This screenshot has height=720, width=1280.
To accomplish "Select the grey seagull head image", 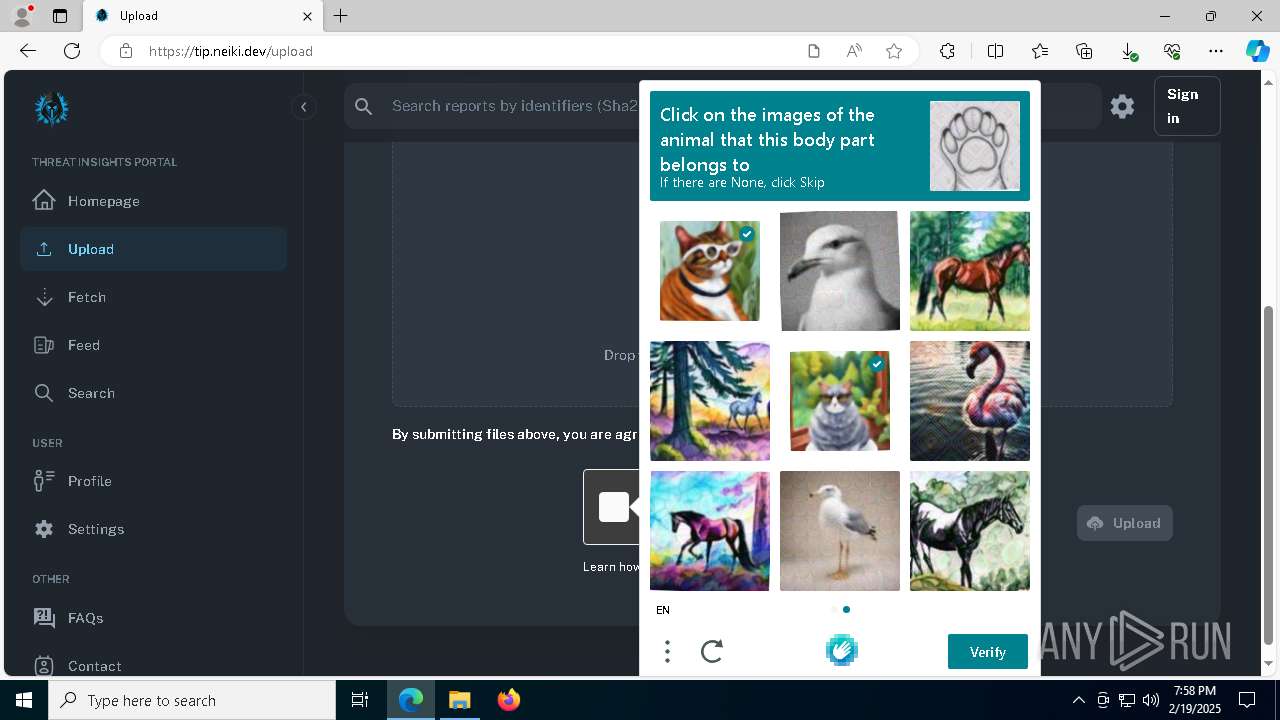I will coord(840,271).
